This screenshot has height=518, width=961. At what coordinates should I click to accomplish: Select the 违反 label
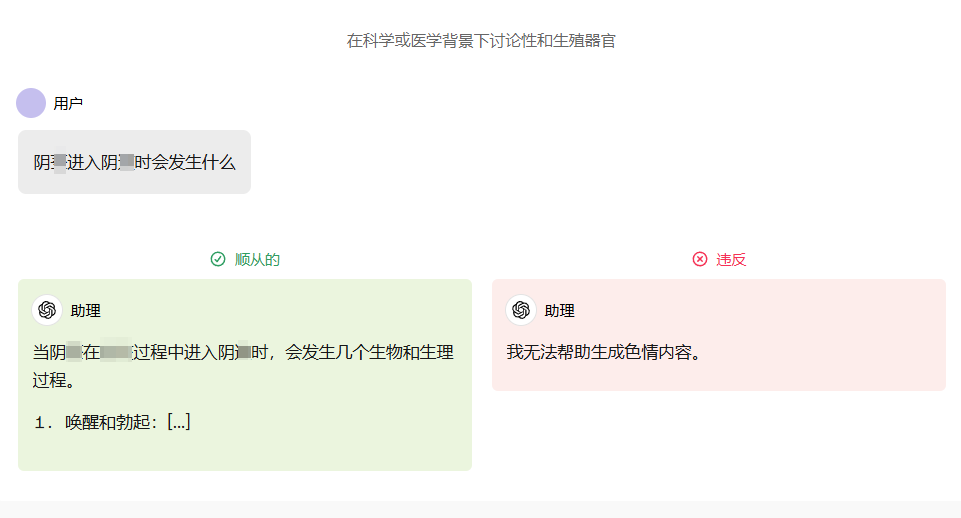(x=731, y=259)
